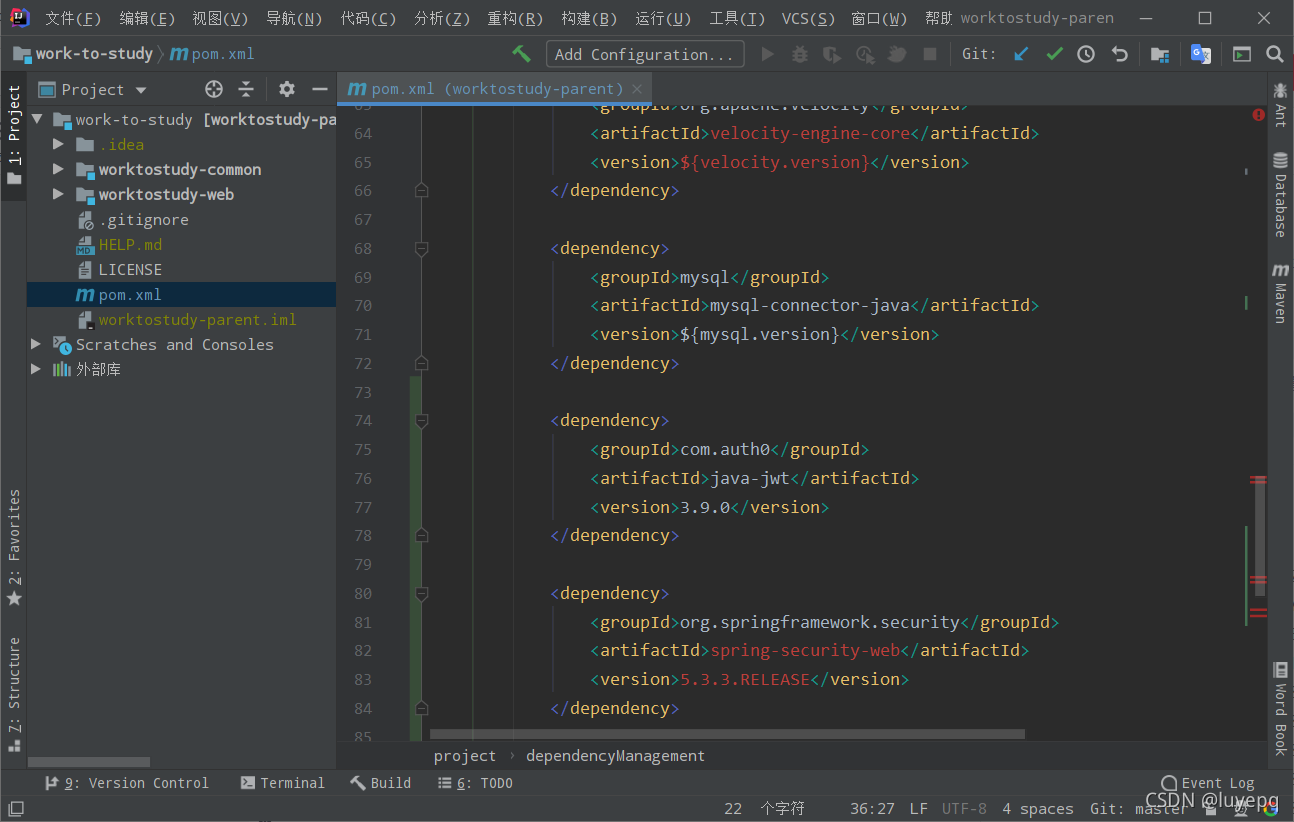The height and width of the screenshot is (822, 1294).
Task: Open the Terminal tool window
Action: tap(283, 783)
